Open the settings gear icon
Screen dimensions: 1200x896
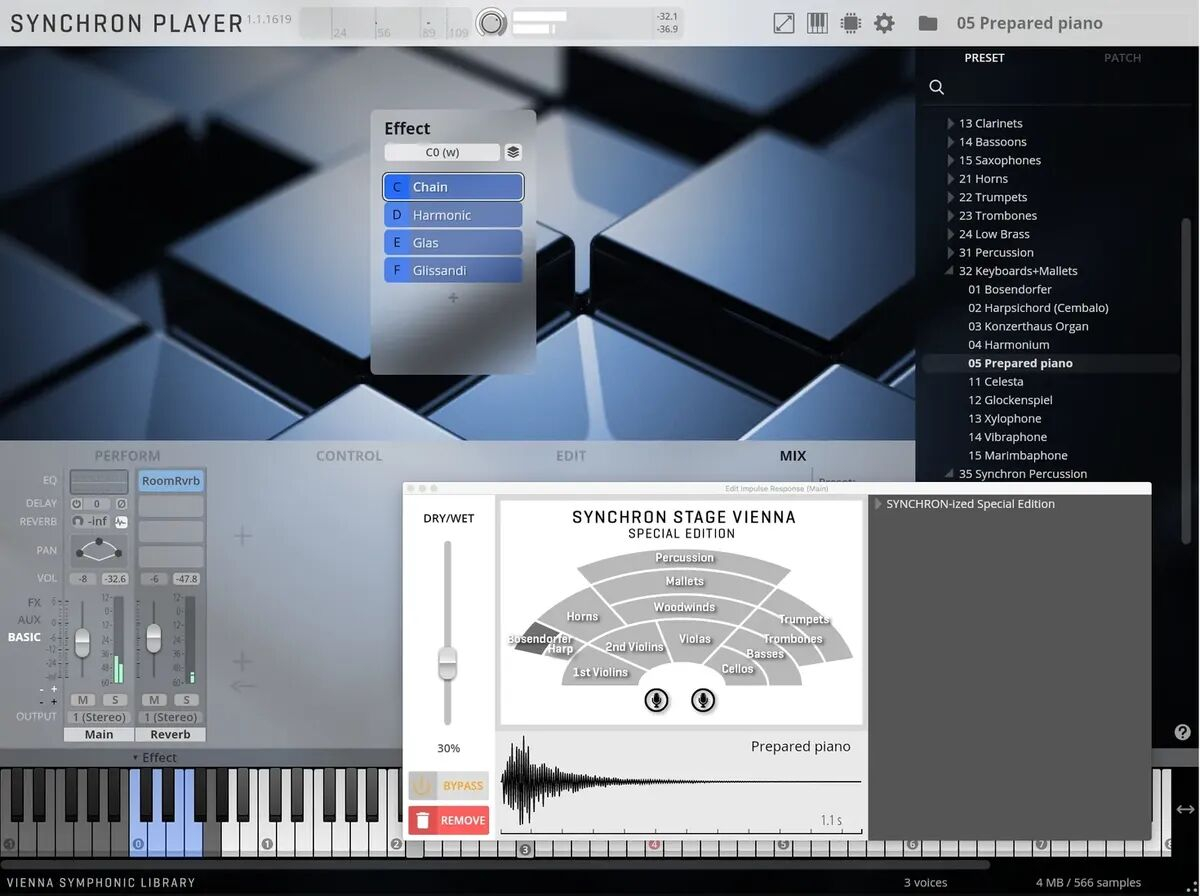click(884, 23)
